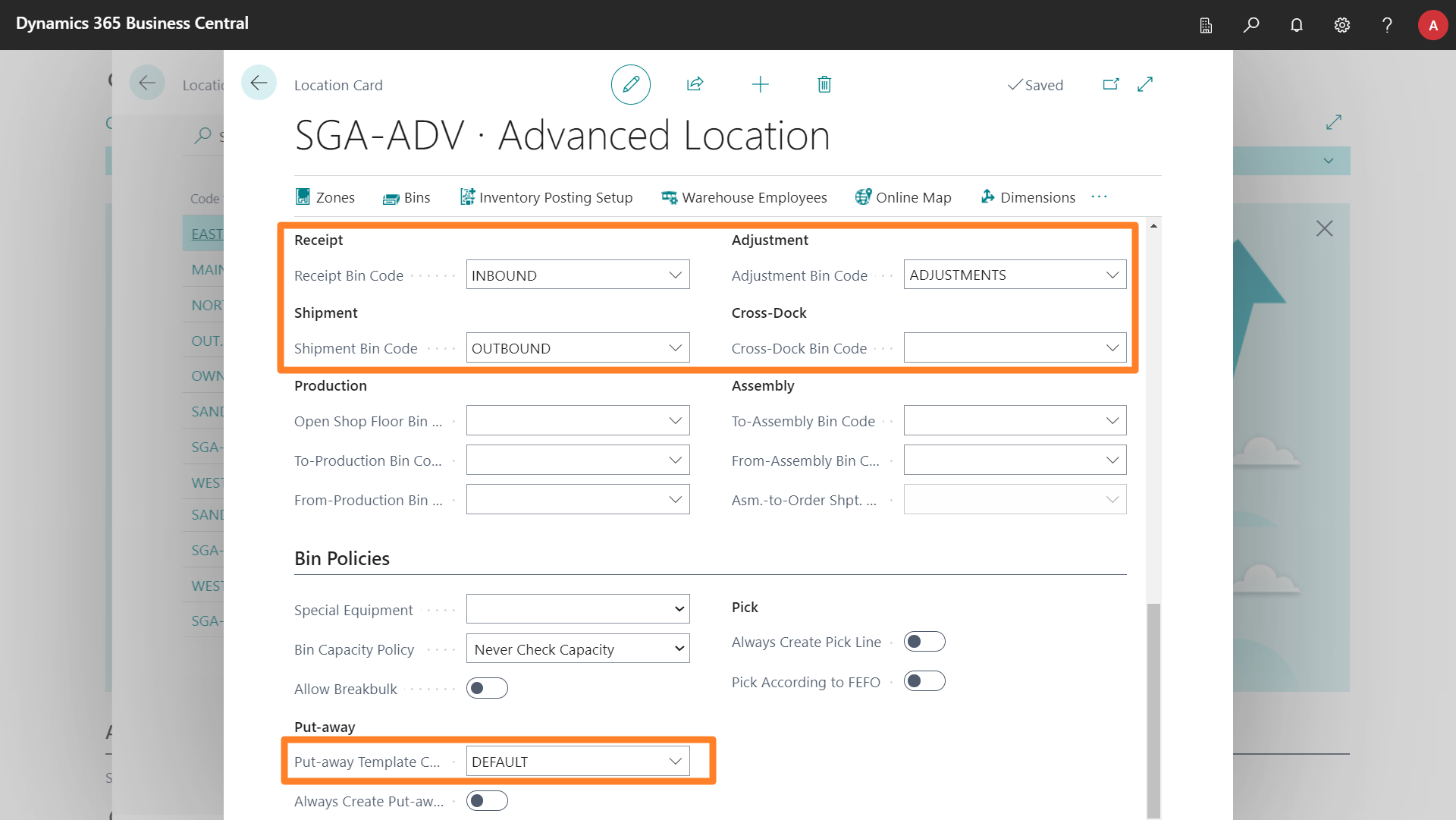1456x820 pixels.
Task: Click the New plus icon
Action: pos(760,84)
